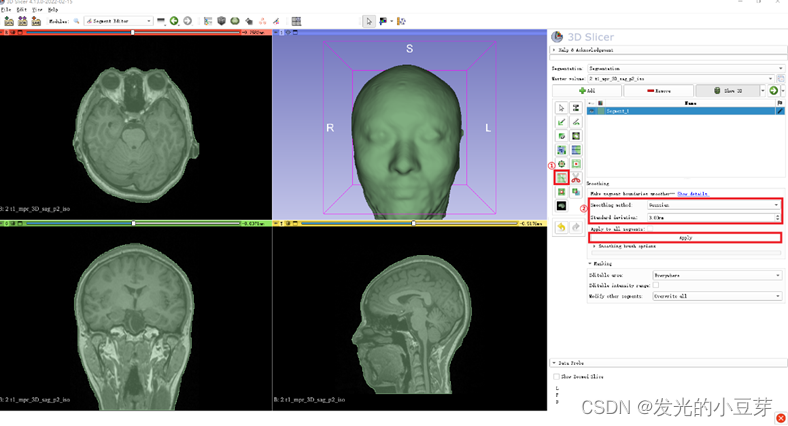Expand Help & Acknowledgement section
Image resolution: width=788 pixels, height=426 pixels.
tap(669, 50)
